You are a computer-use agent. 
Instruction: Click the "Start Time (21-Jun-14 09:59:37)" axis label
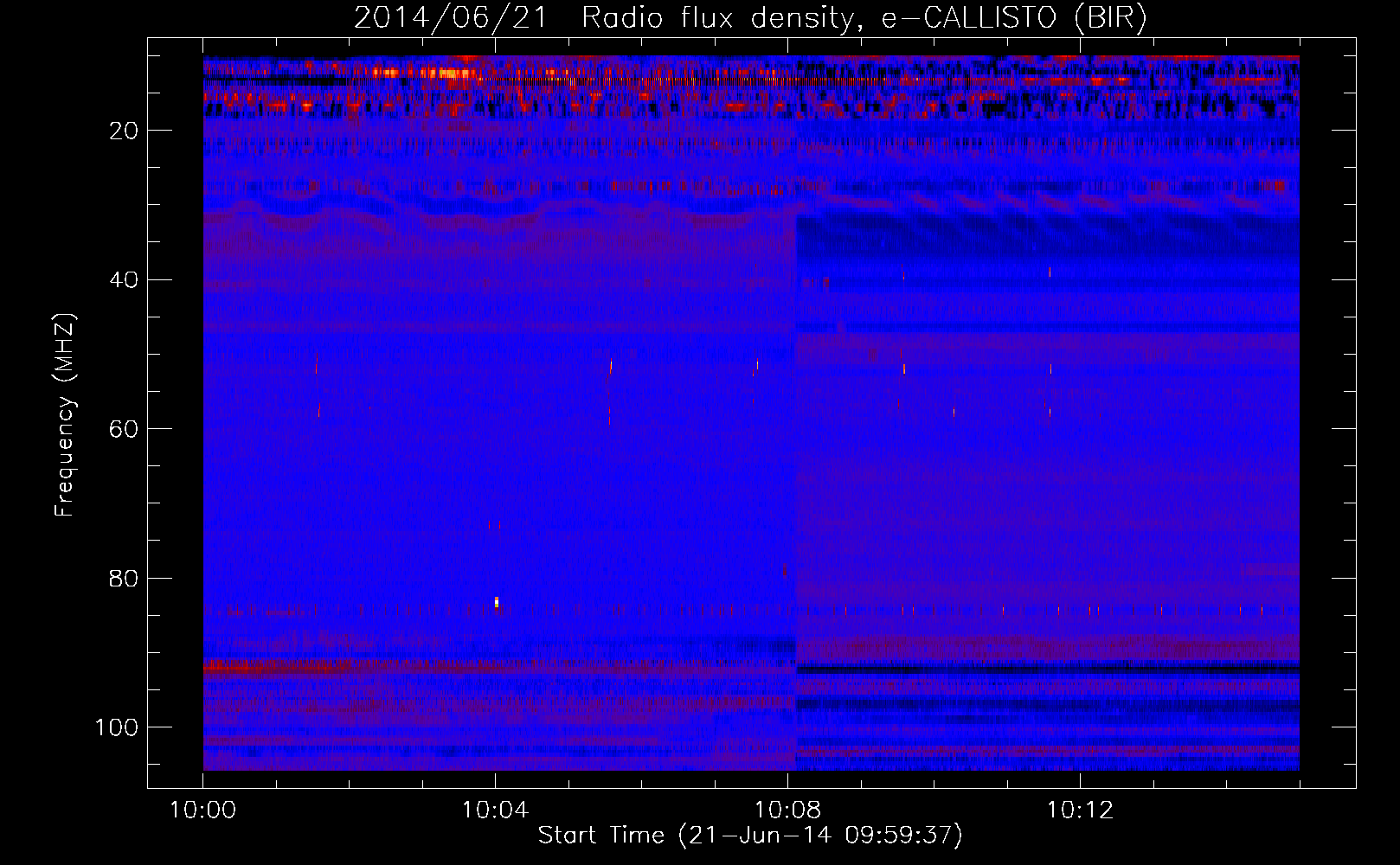(x=750, y=836)
